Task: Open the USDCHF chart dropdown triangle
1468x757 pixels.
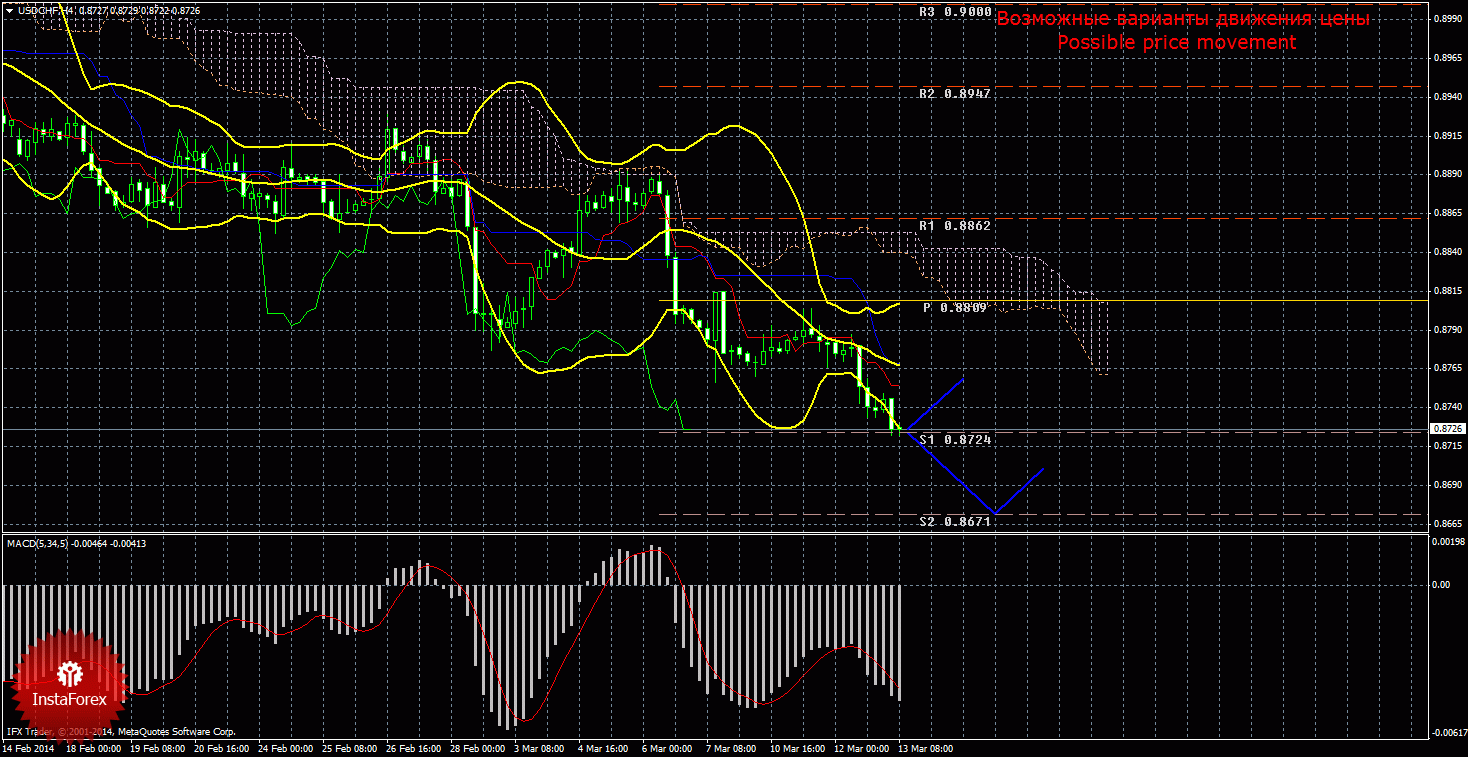Action: 9,9
